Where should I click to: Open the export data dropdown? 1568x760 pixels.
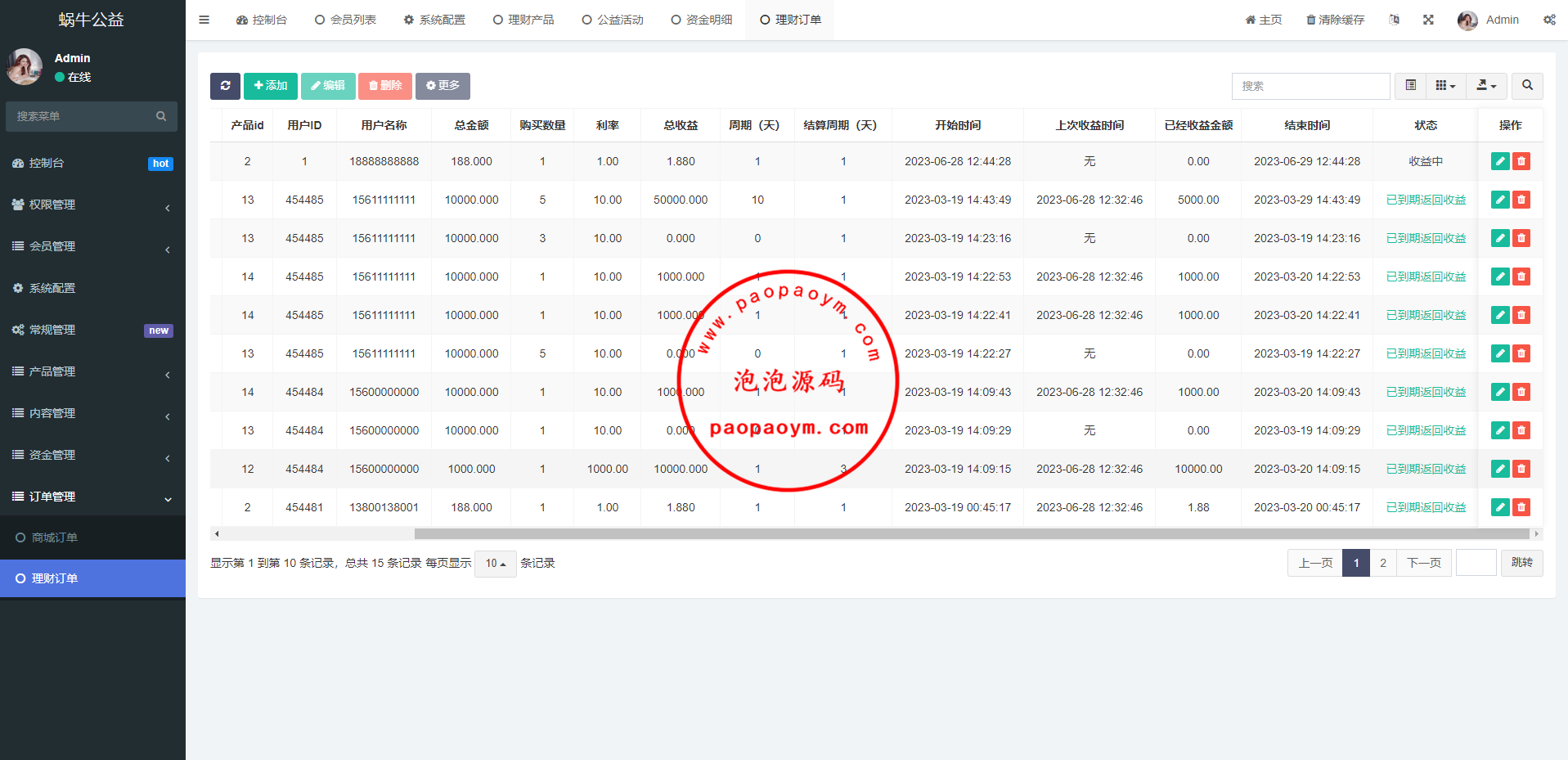pyautogui.click(x=1486, y=86)
